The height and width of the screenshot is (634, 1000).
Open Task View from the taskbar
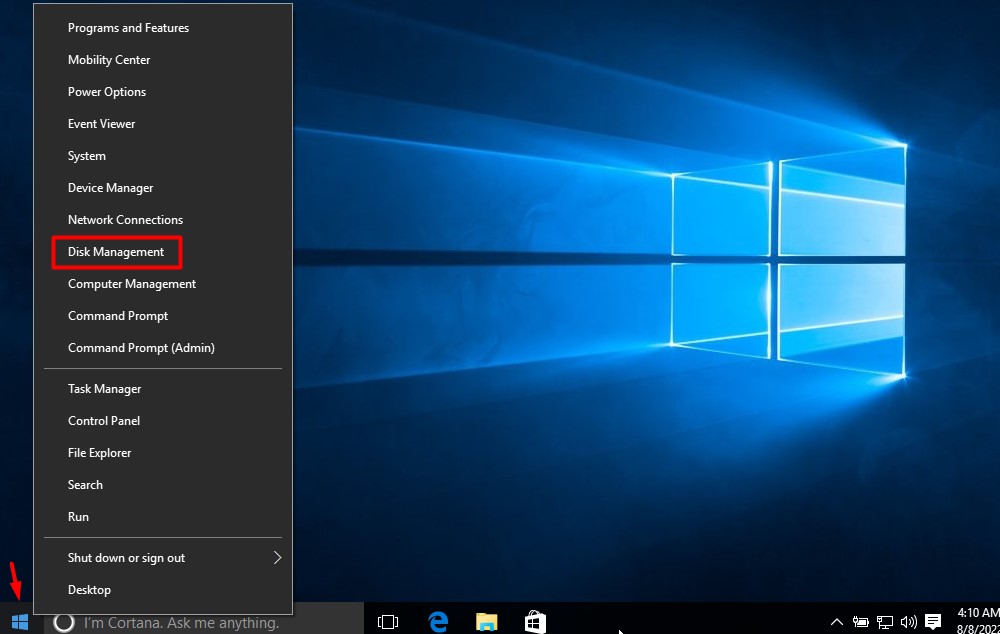[388, 622]
